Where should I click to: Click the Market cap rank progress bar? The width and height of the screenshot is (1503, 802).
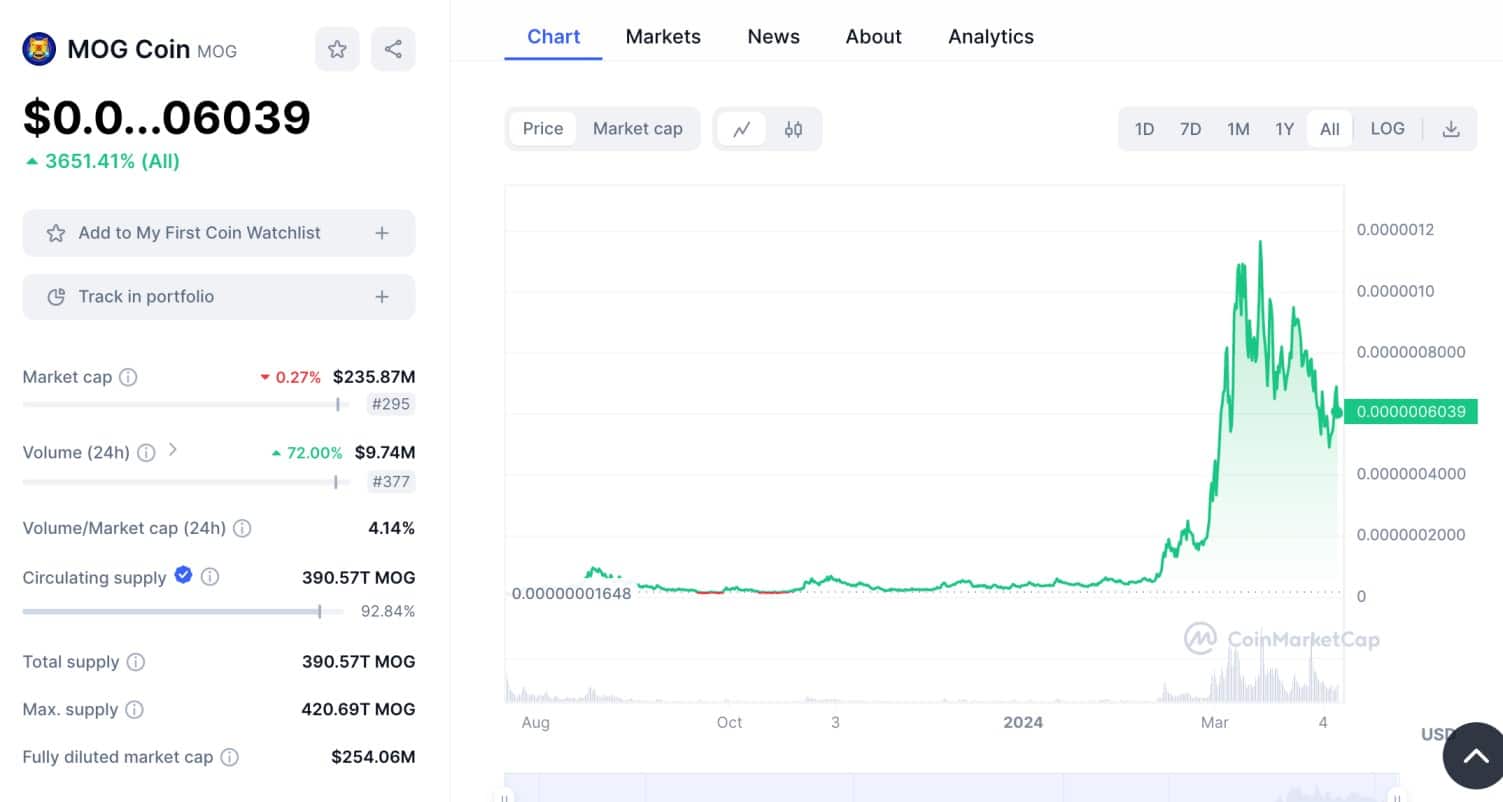pos(186,405)
